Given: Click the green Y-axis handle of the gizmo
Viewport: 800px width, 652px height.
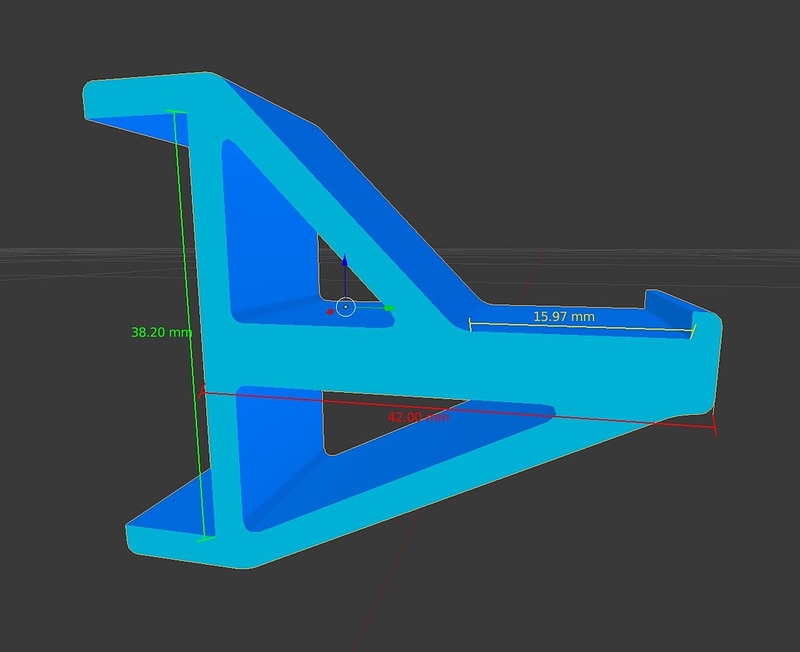Looking at the screenshot, I should (x=389, y=308).
